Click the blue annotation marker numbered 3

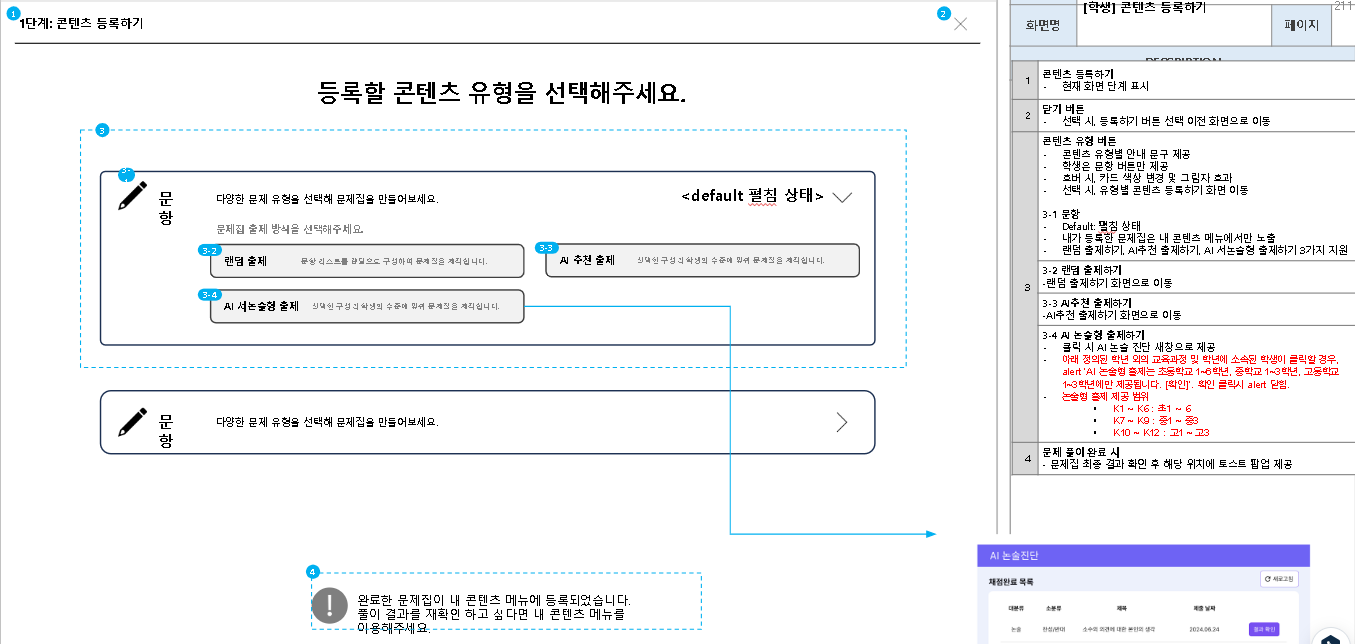[x=101, y=130]
